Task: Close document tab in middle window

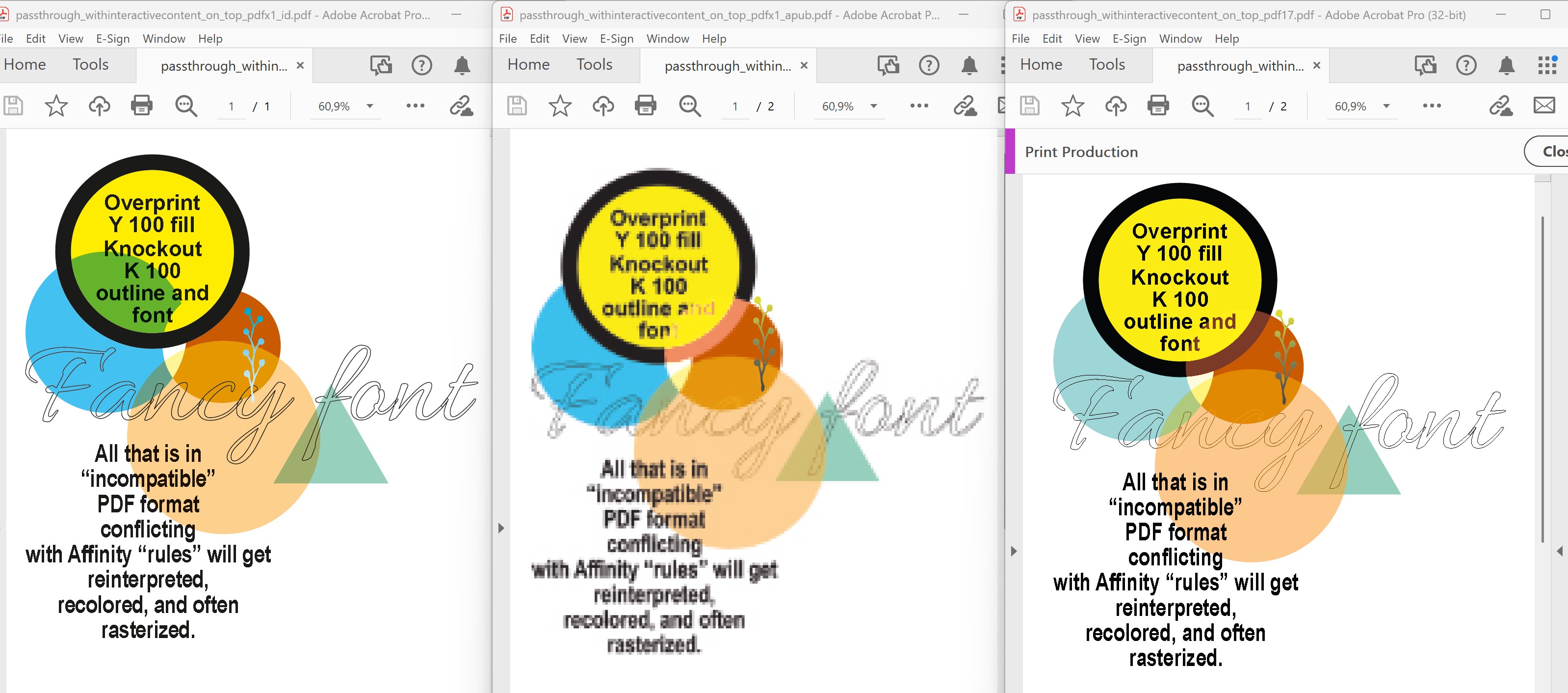Action: click(804, 65)
